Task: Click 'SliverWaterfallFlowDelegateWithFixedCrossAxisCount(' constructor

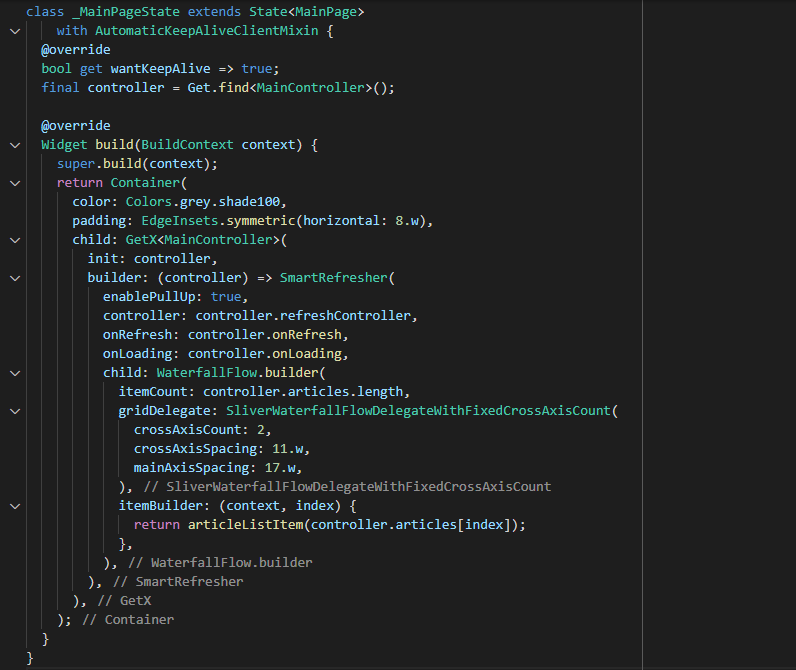Action: tap(422, 411)
